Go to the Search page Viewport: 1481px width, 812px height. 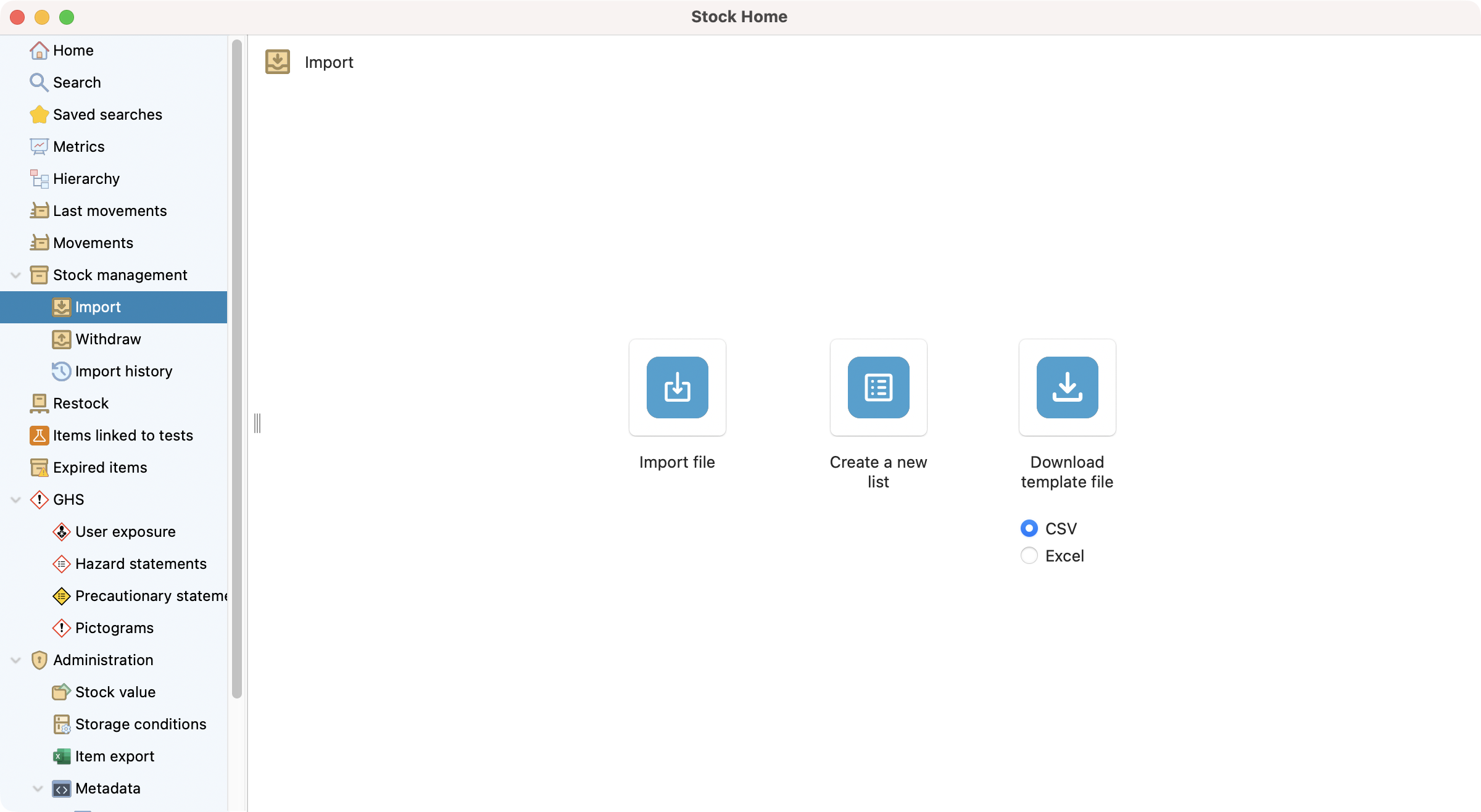pos(77,83)
